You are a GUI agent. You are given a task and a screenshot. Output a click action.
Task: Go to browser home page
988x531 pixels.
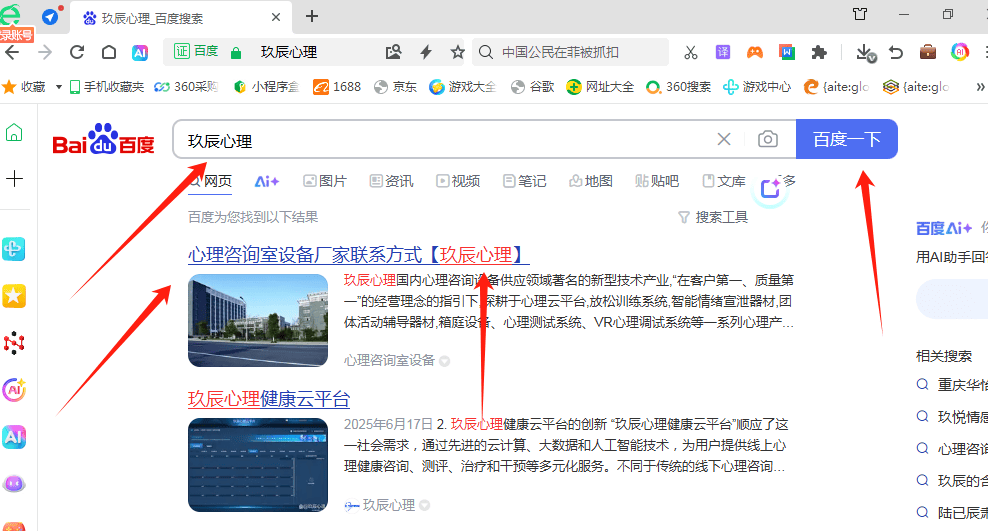click(109, 52)
